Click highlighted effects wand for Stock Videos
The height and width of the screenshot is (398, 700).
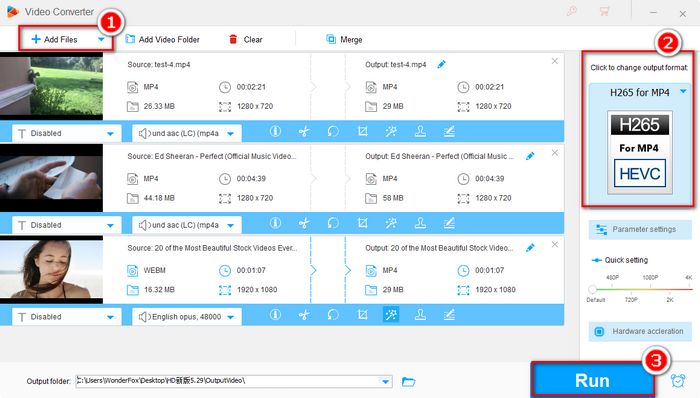pyautogui.click(x=391, y=315)
